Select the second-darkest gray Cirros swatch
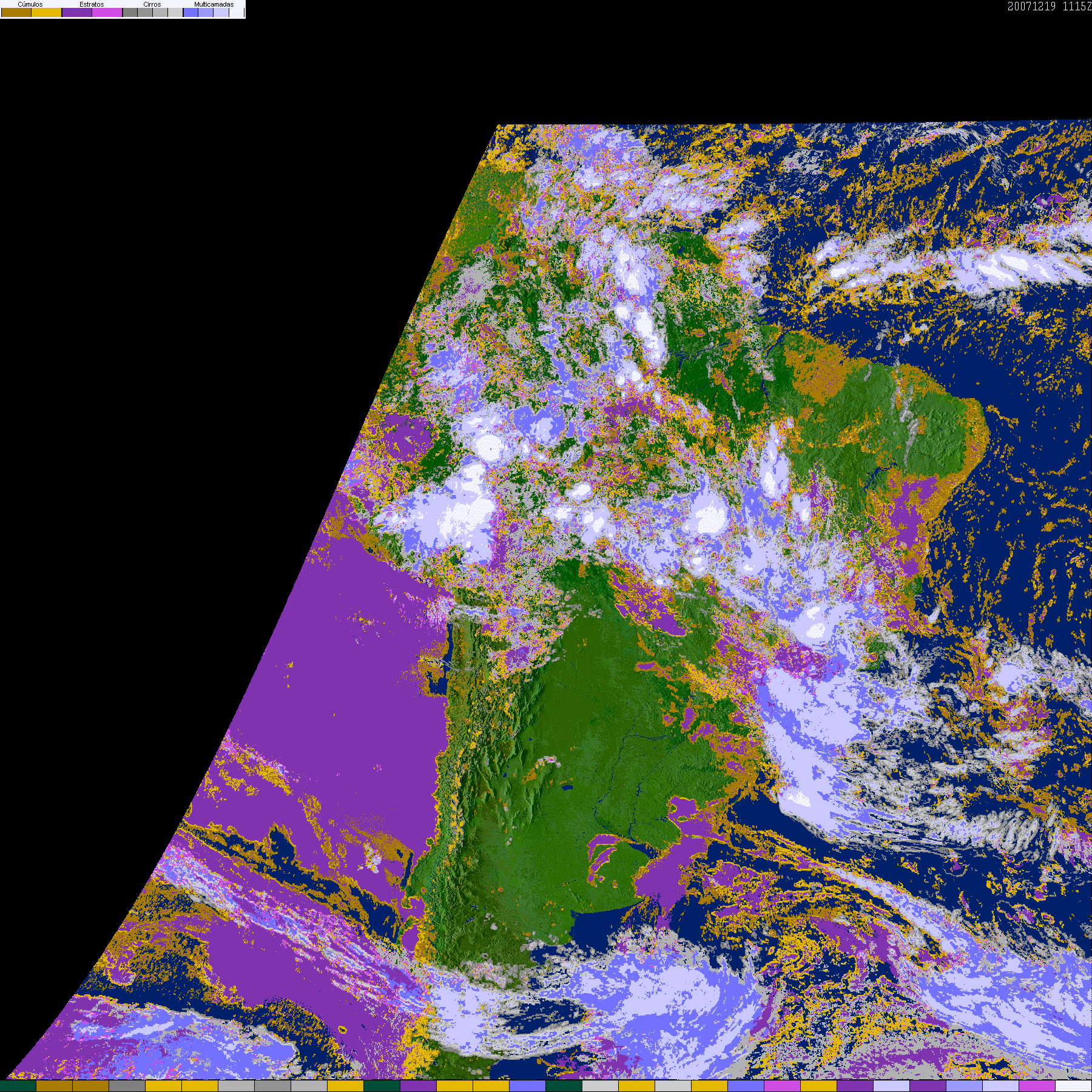Image resolution: width=1092 pixels, height=1092 pixels. 146,13
